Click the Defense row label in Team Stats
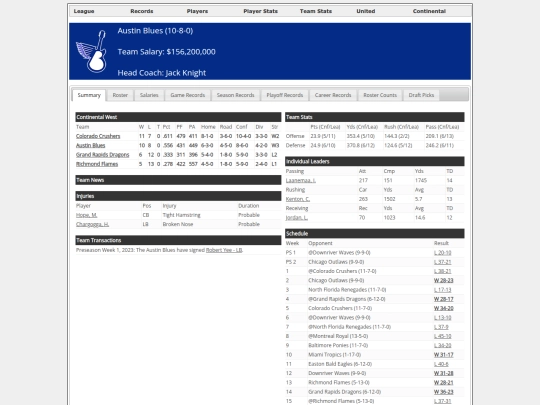Viewport: 540px width, 405px height. [x=295, y=145]
